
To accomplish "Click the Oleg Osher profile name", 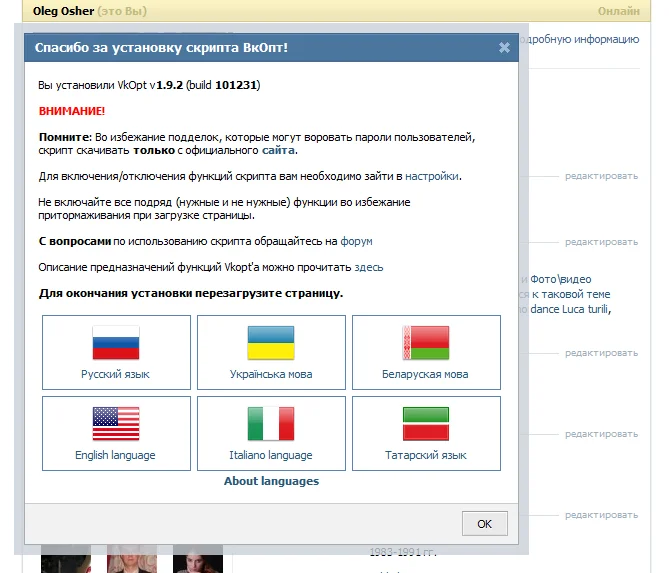I will point(64,11).
